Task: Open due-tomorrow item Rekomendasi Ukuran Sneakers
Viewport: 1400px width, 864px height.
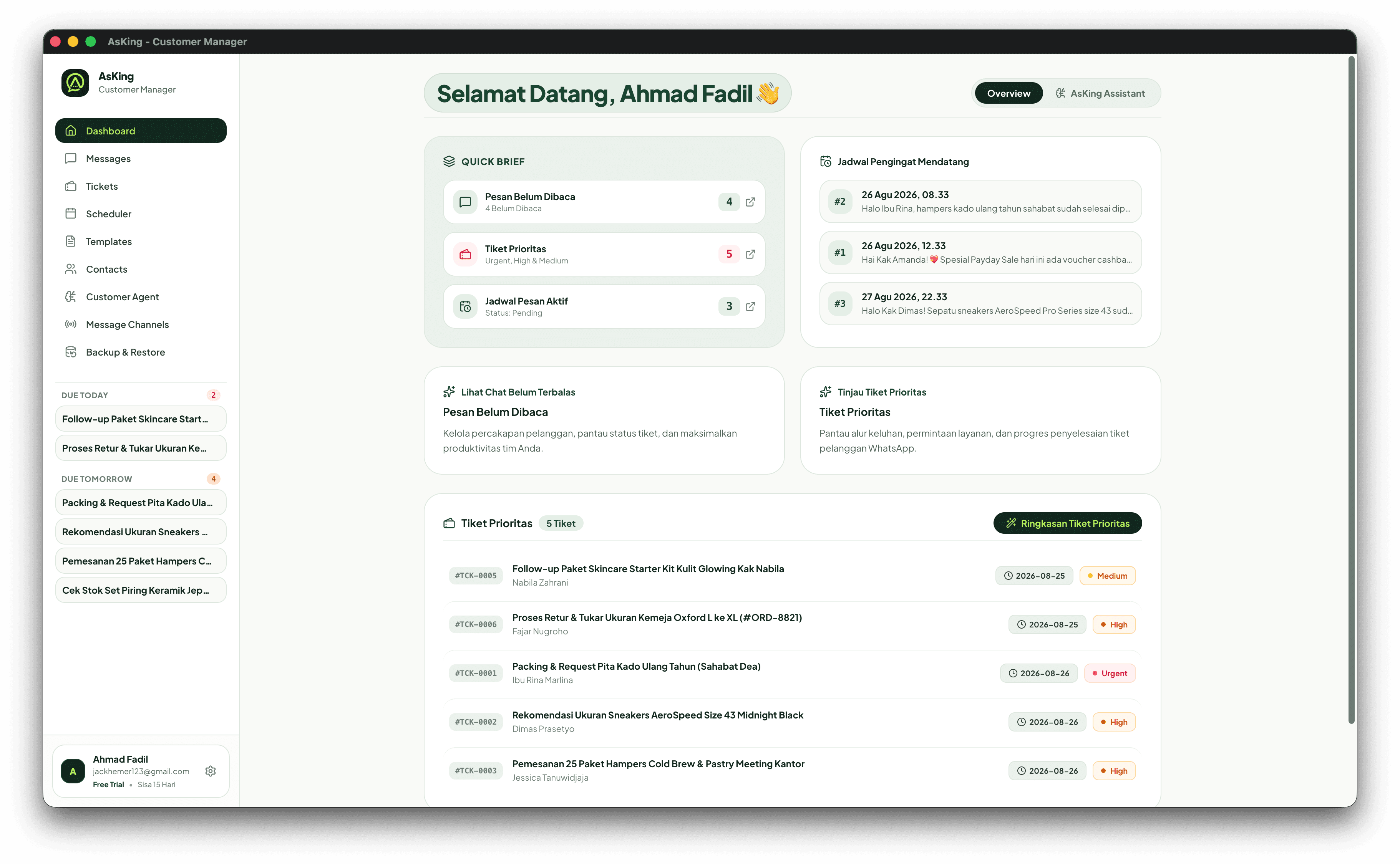Action: pos(141,531)
